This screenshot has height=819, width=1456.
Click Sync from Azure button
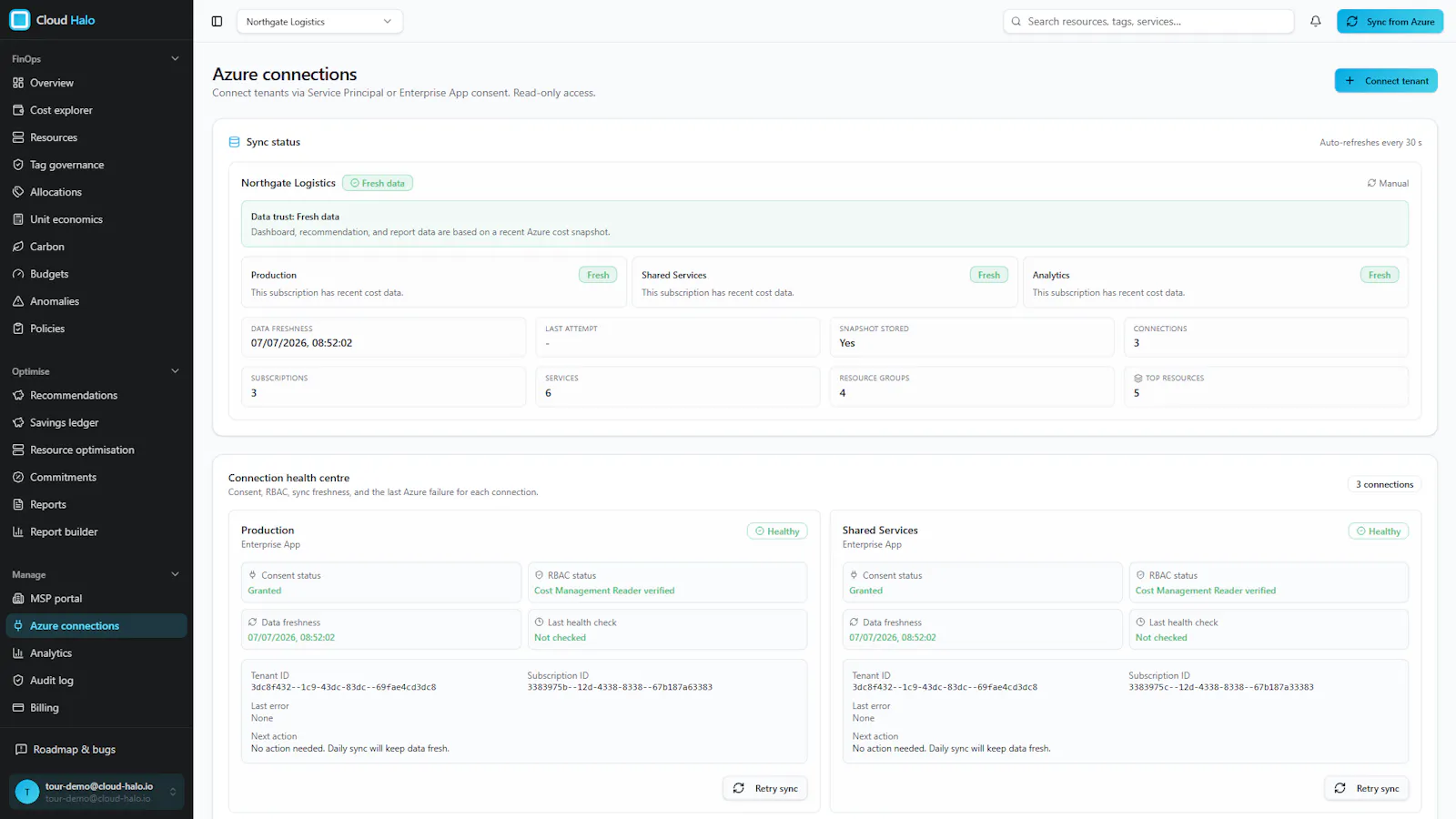coord(1390,21)
